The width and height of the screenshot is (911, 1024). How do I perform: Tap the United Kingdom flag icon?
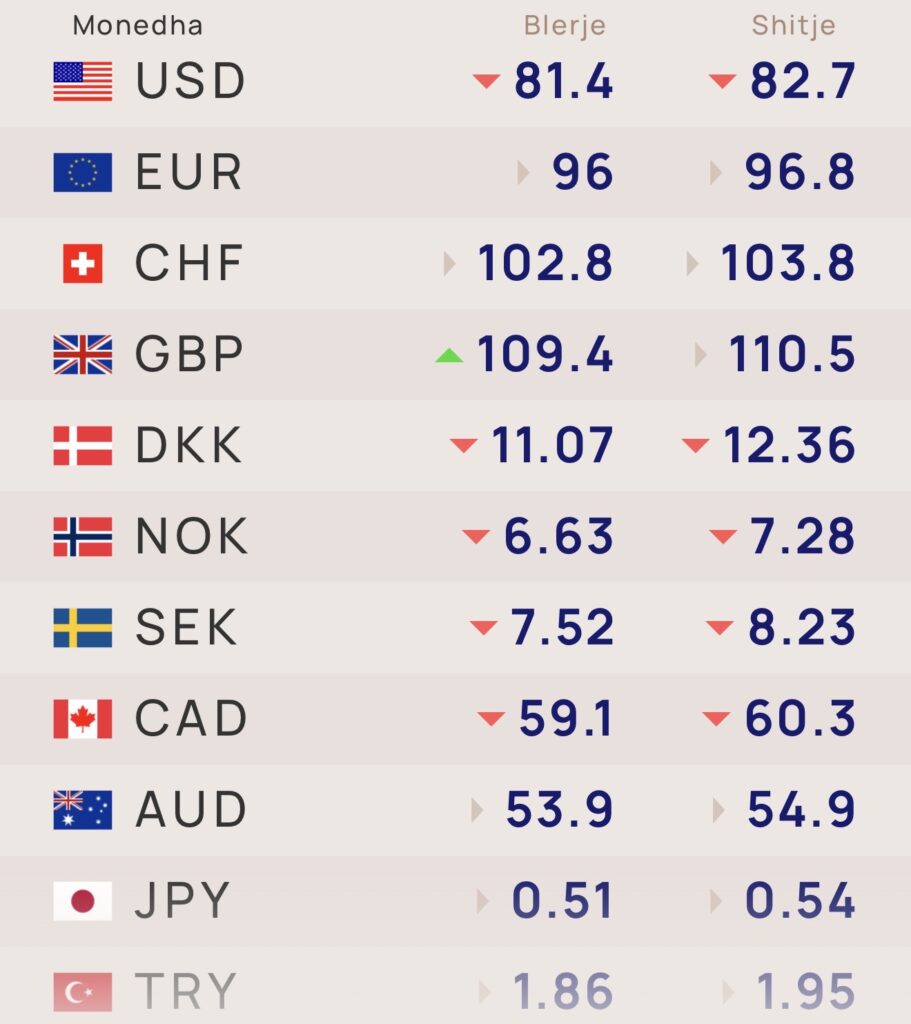click(x=83, y=355)
